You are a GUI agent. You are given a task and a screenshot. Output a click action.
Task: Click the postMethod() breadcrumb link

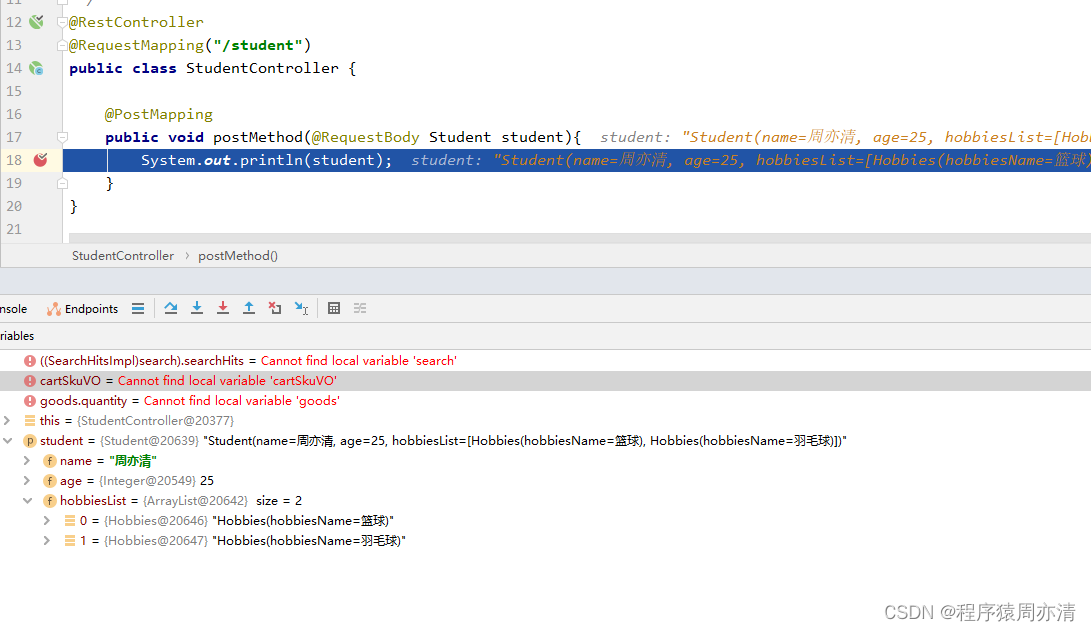tap(237, 255)
